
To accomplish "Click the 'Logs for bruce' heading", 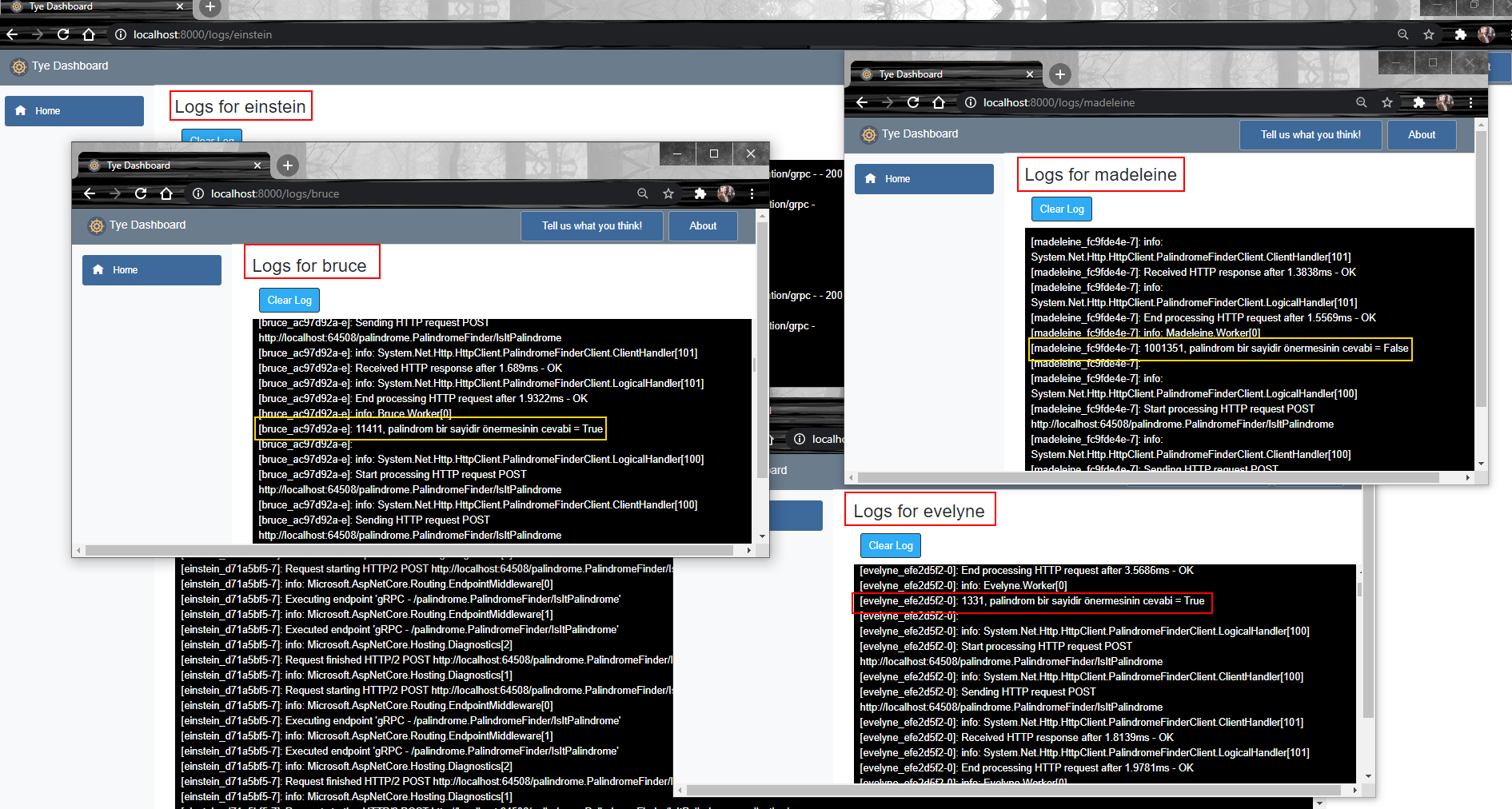I will [x=309, y=266].
